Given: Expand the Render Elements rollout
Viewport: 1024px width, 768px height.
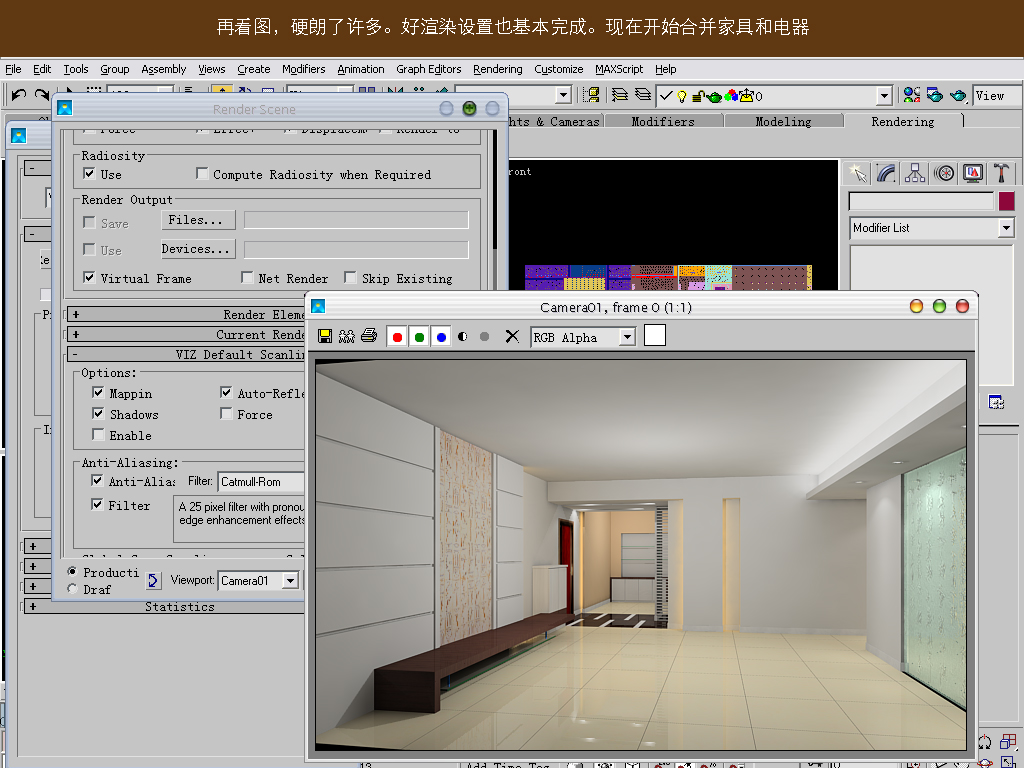Looking at the screenshot, I should (x=187, y=315).
